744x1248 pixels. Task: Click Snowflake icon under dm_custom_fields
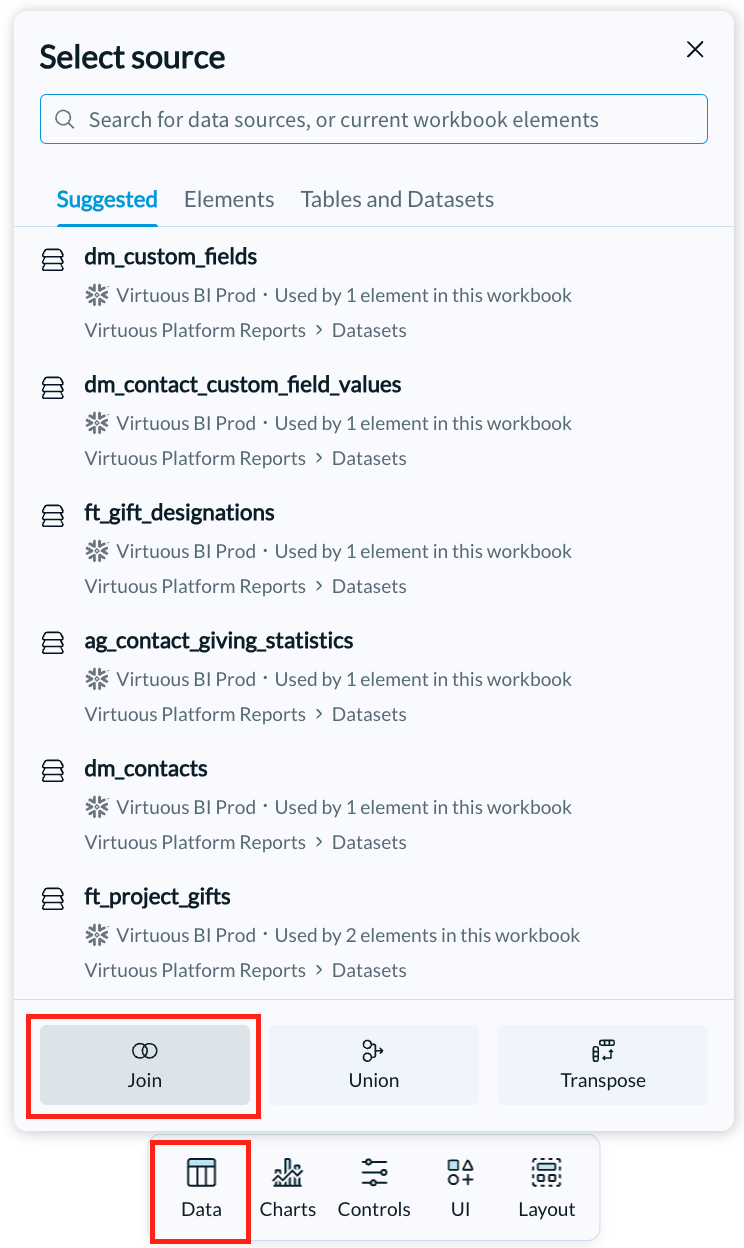(97, 295)
